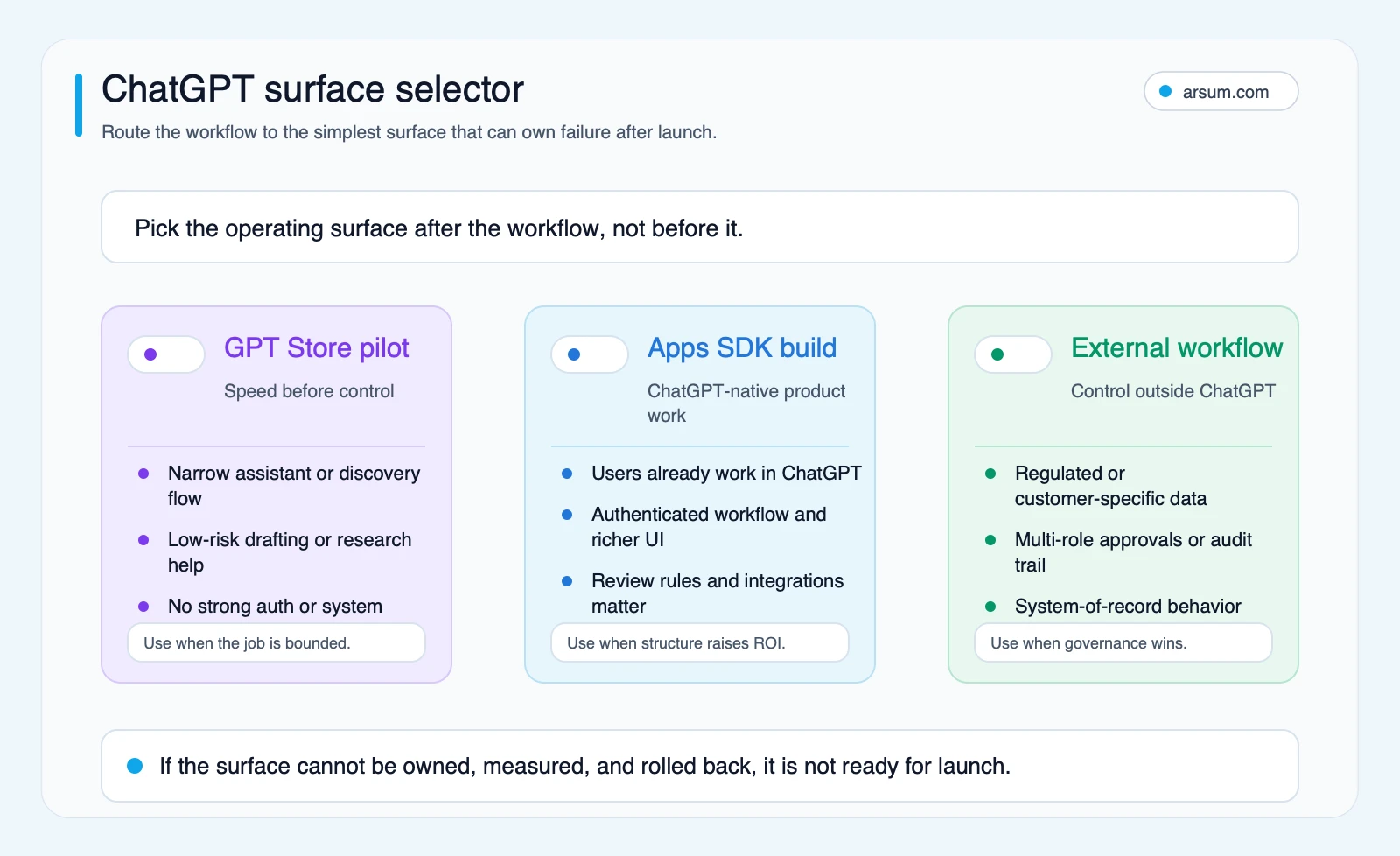The image size is (1400, 856).
Task: Click 'Users already work in ChatGPT' item
Action: [x=726, y=473]
